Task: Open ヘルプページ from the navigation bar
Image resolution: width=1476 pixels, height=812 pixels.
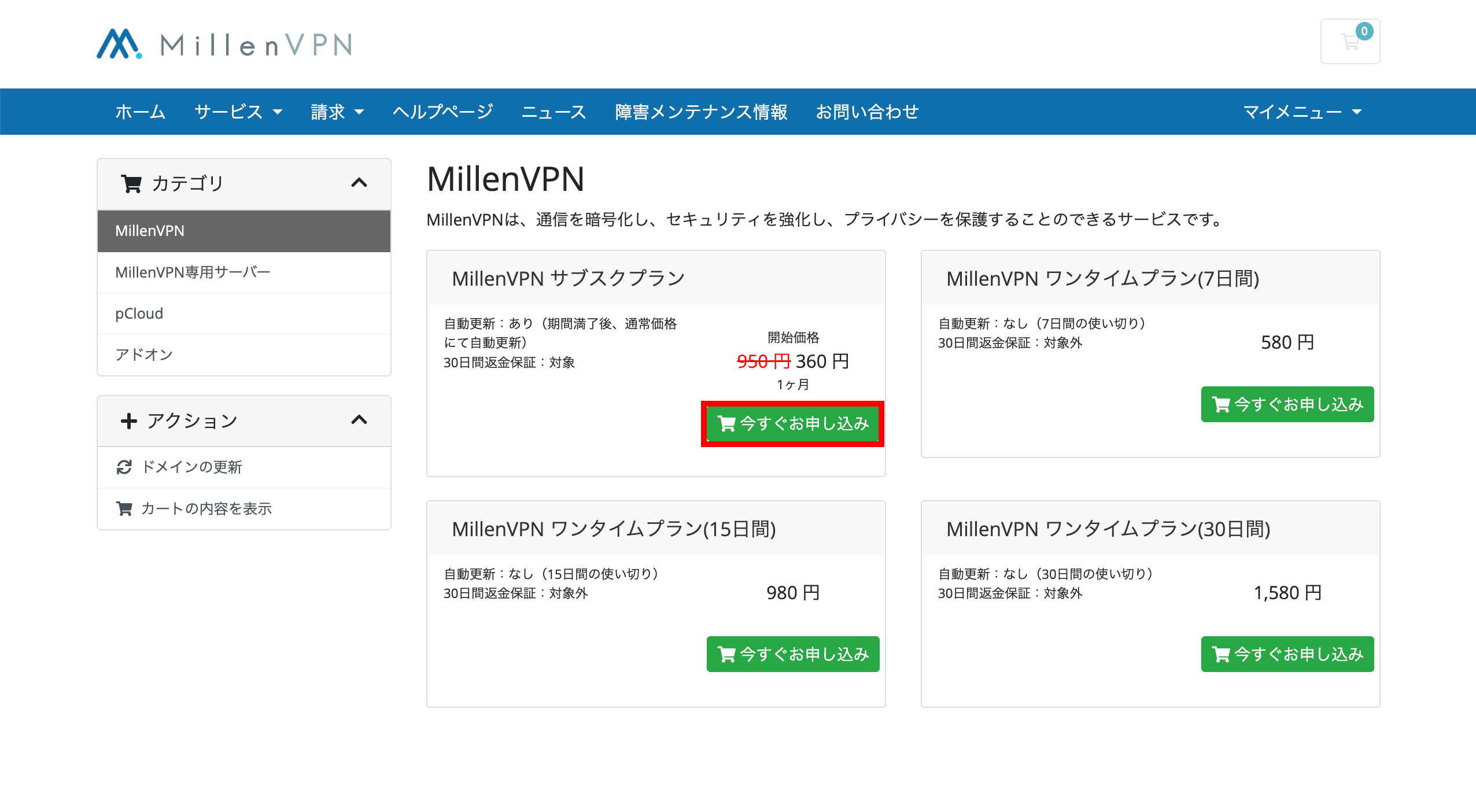Action: [443, 112]
